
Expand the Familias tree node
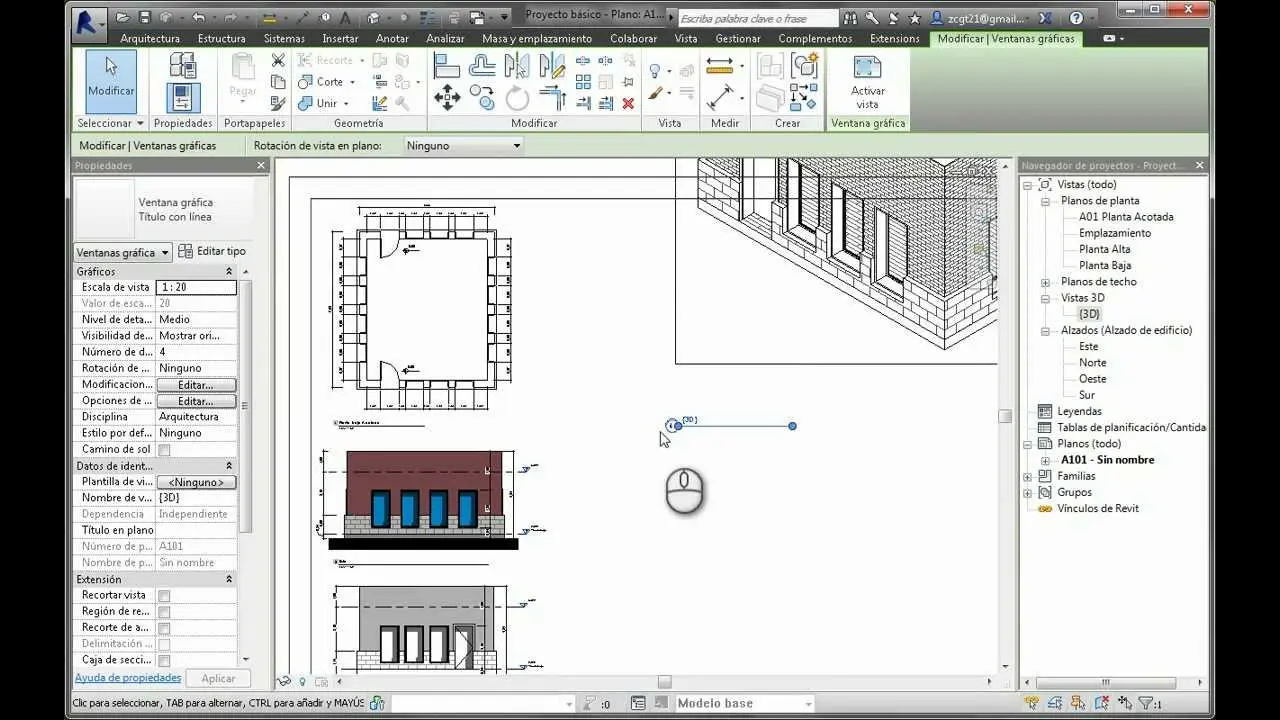point(1030,476)
